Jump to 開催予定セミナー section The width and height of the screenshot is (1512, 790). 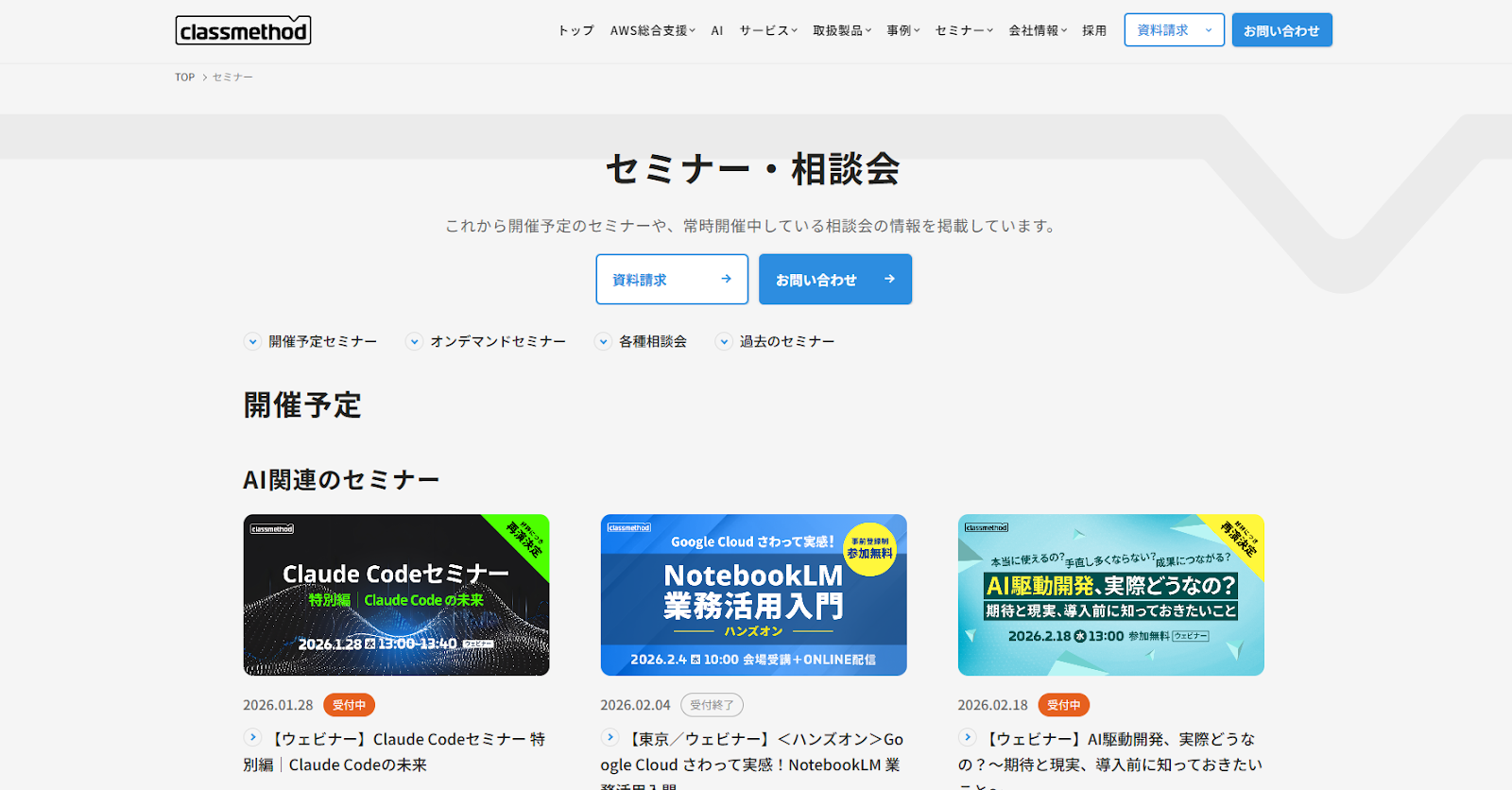[310, 341]
